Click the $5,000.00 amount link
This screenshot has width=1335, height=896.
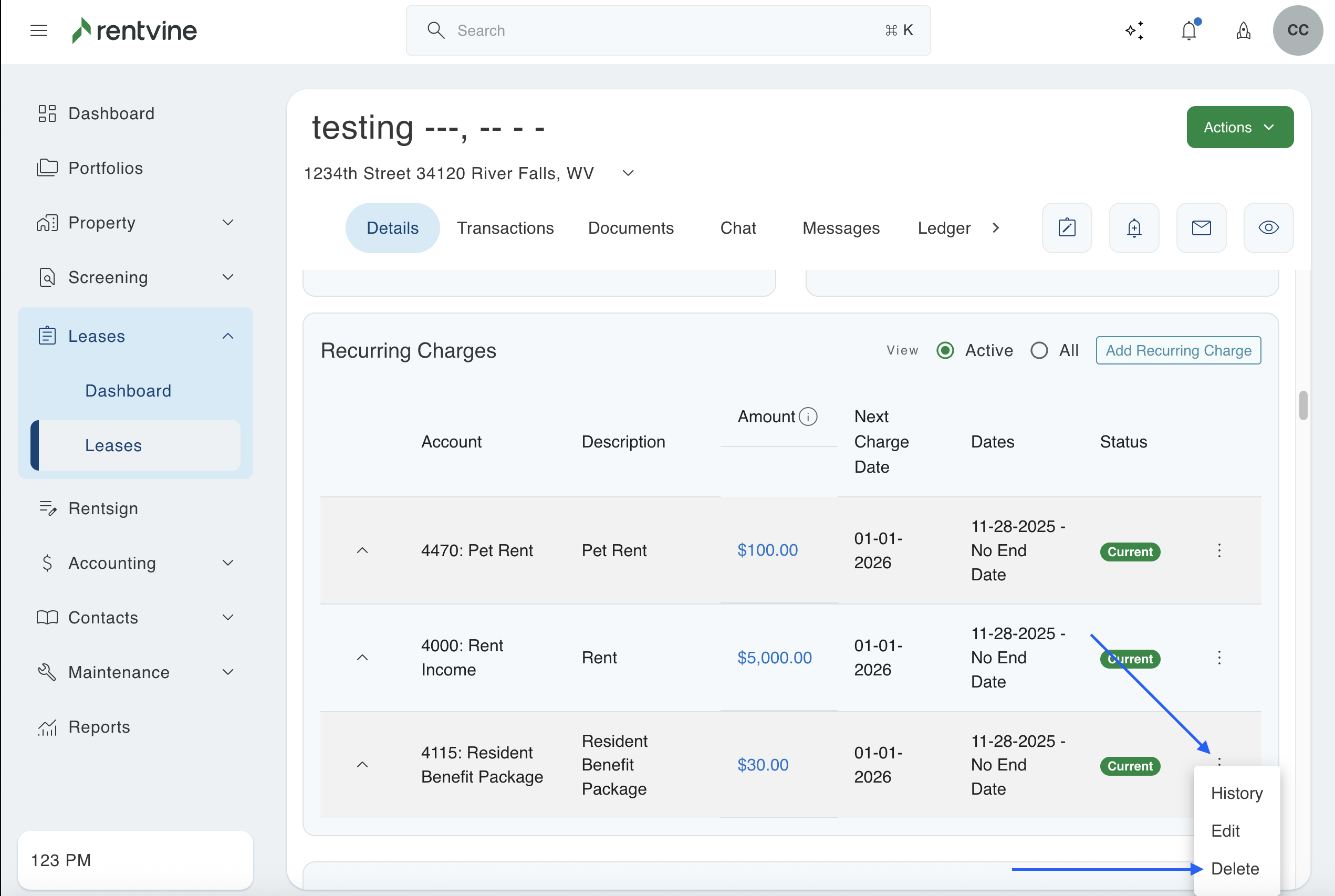tap(774, 658)
